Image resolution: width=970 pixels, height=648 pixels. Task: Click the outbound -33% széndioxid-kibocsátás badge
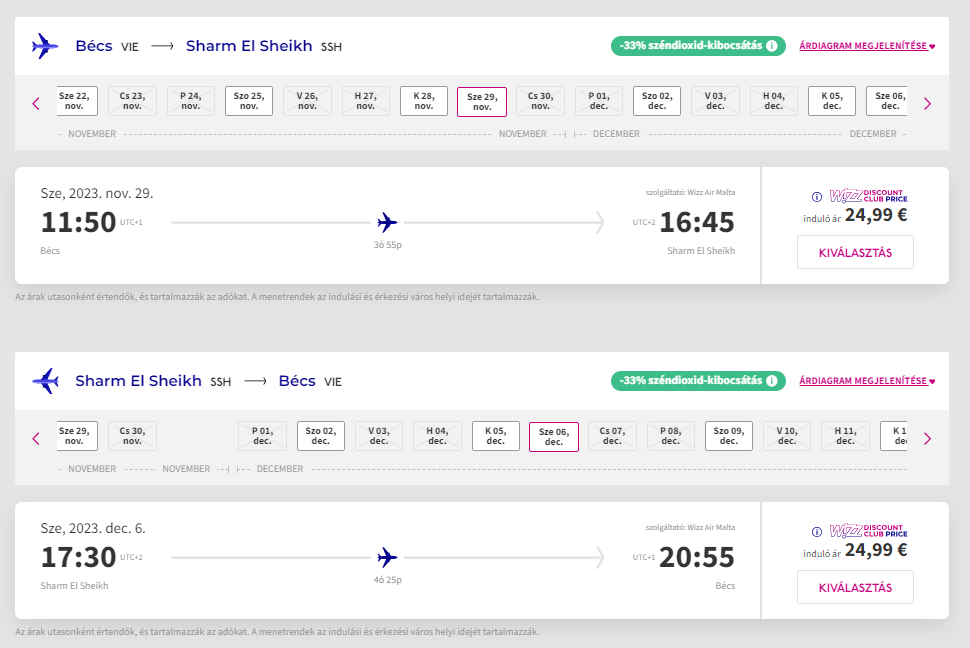[x=690, y=46]
